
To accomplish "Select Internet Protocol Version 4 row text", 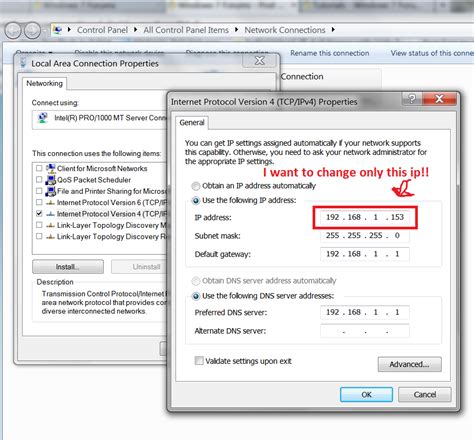I will (112, 214).
